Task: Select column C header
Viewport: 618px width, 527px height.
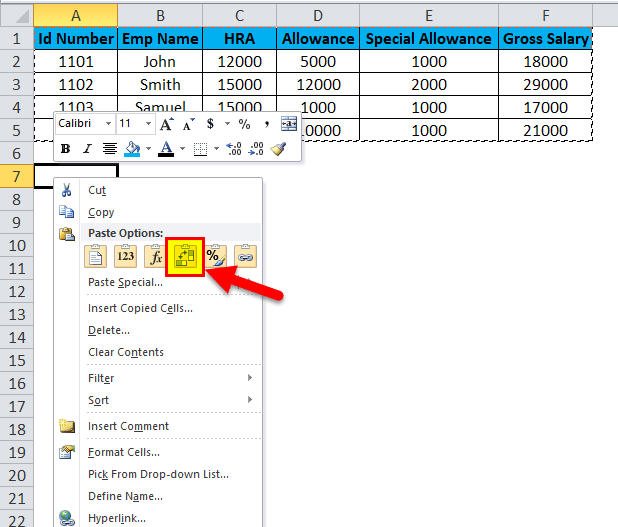Action: pyautogui.click(x=240, y=16)
